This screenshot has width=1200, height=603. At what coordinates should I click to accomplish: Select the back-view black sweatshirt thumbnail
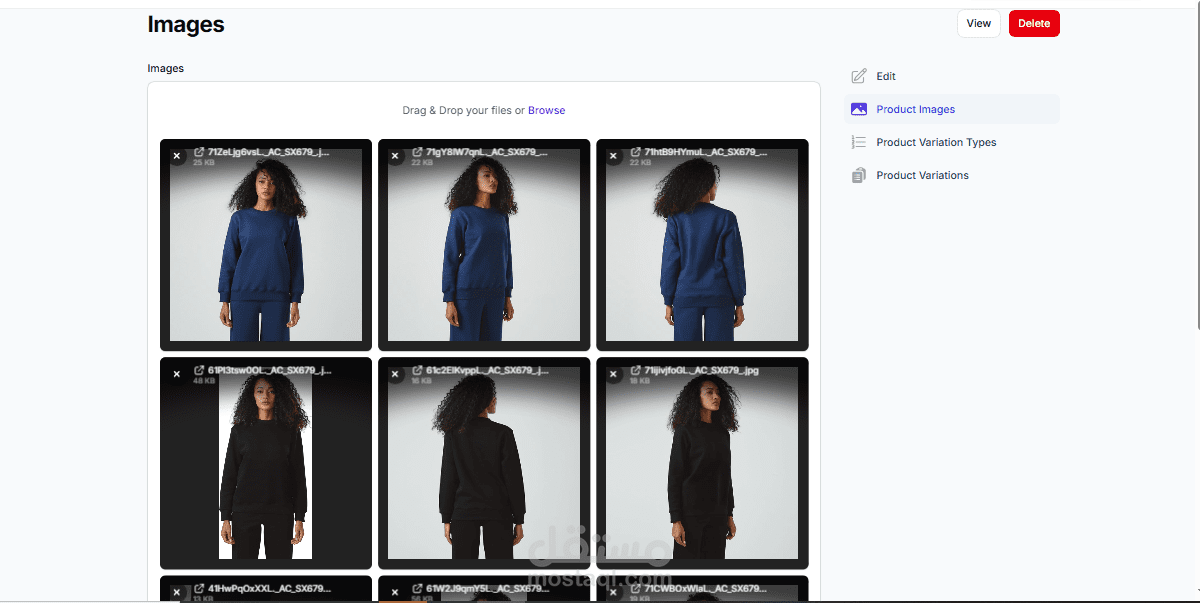pyautogui.click(x=484, y=463)
